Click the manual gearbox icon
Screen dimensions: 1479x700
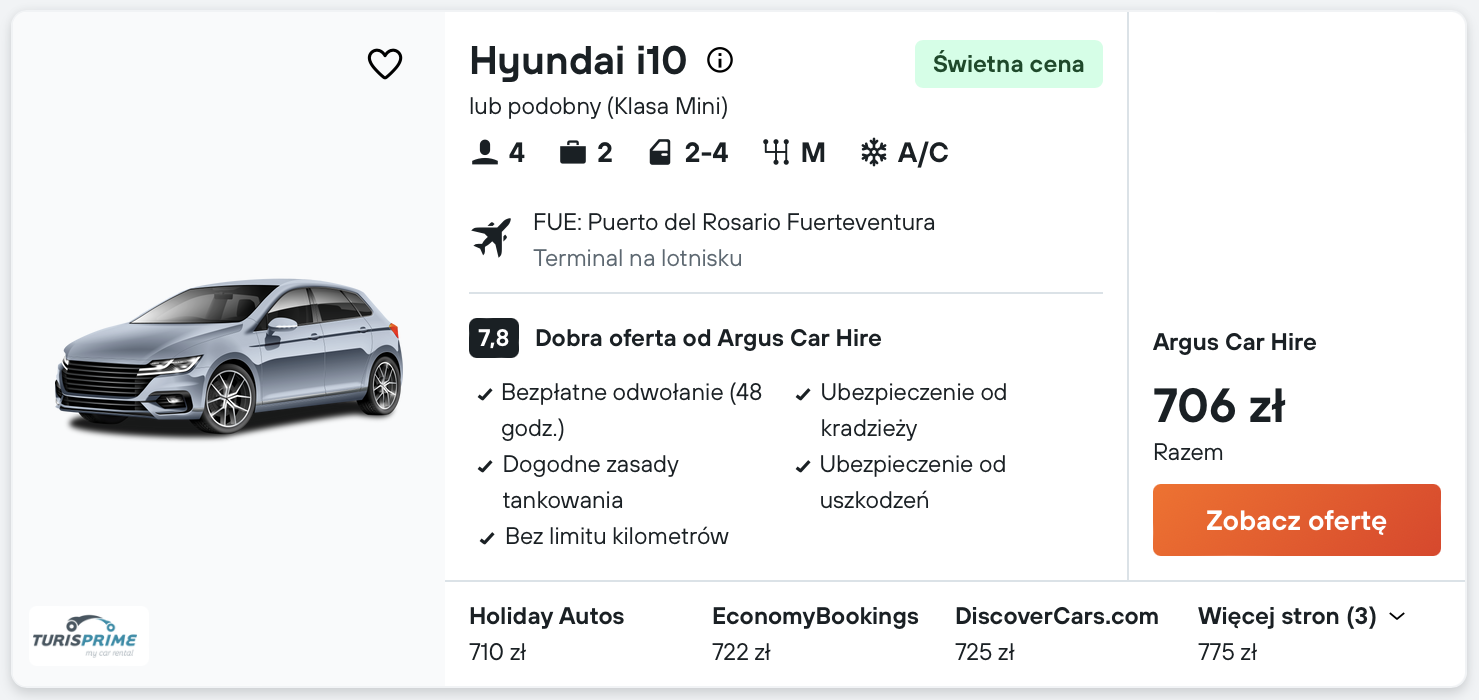[x=776, y=153]
